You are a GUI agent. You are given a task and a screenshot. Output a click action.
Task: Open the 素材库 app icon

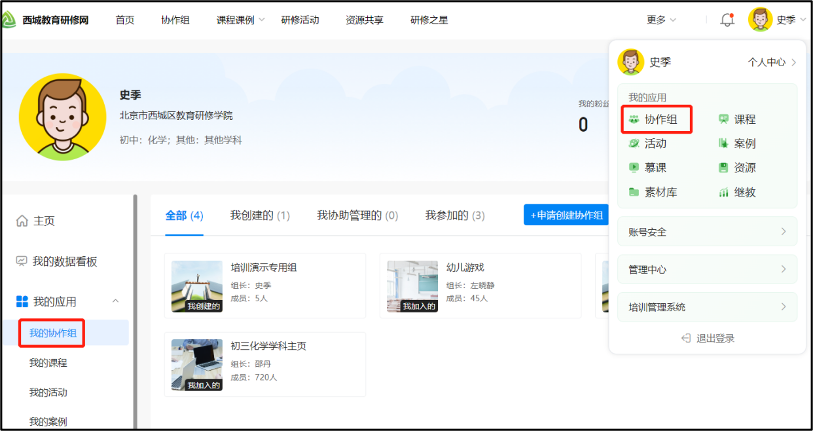coord(634,192)
